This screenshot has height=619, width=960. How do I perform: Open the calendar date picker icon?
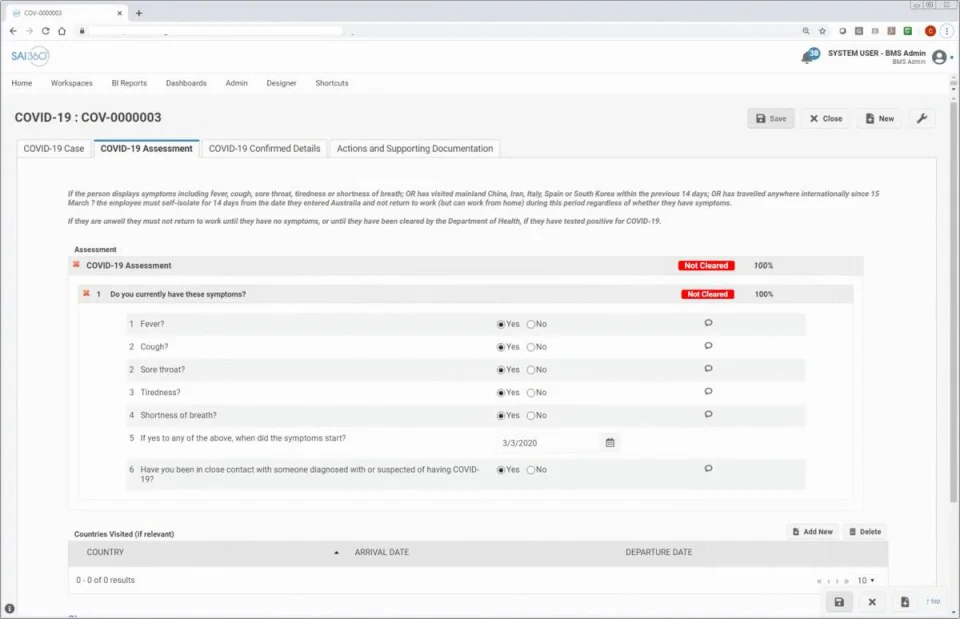610,442
